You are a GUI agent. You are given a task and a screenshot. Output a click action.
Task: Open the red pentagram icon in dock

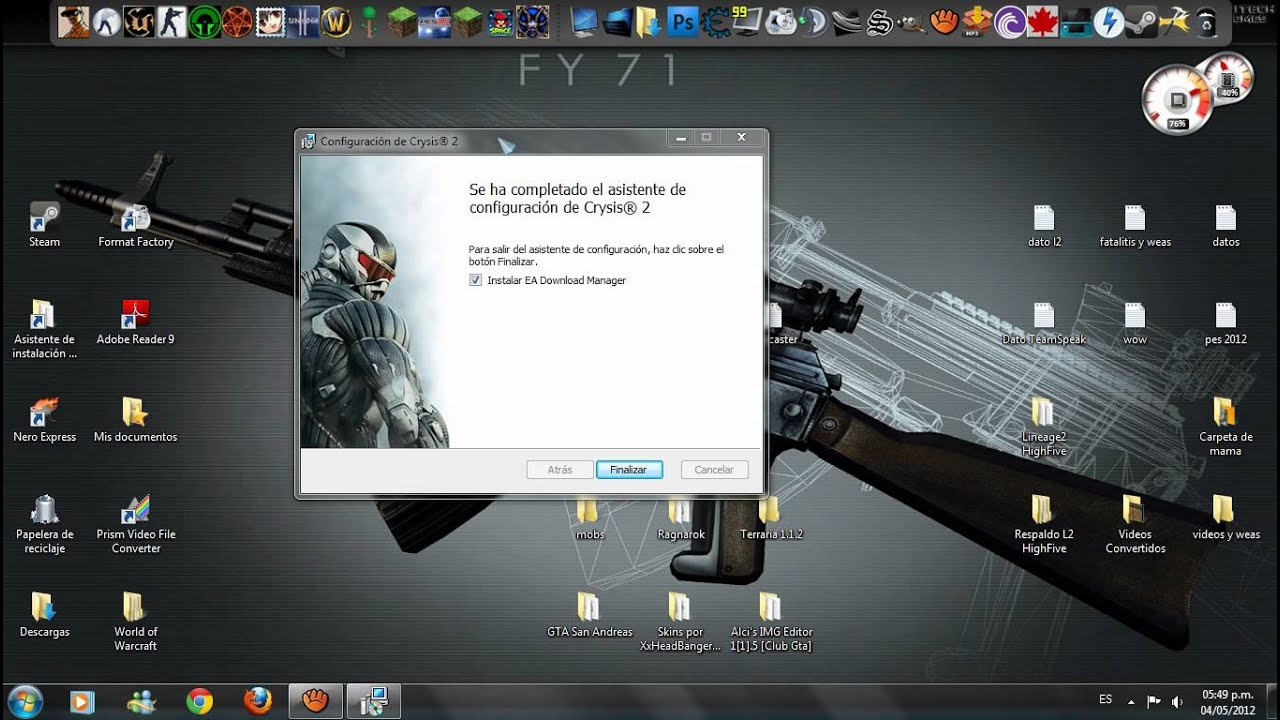pyautogui.click(x=238, y=22)
